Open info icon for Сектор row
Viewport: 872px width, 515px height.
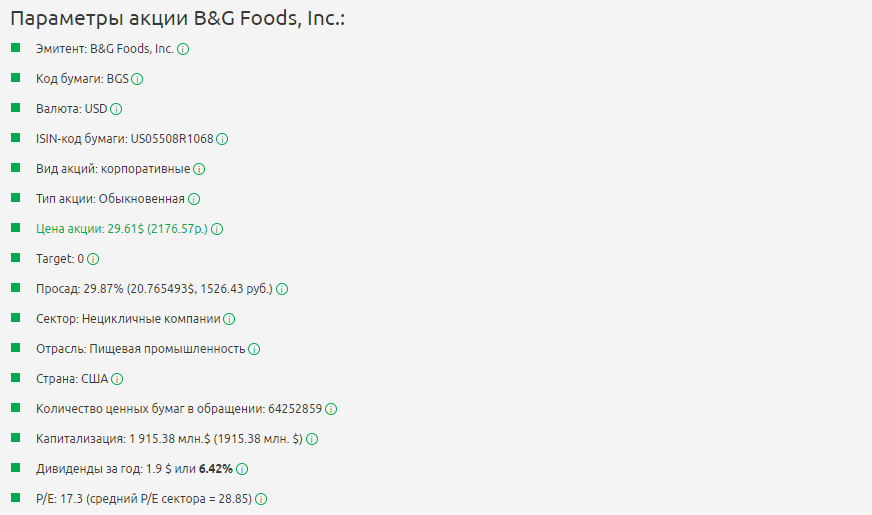tap(229, 319)
